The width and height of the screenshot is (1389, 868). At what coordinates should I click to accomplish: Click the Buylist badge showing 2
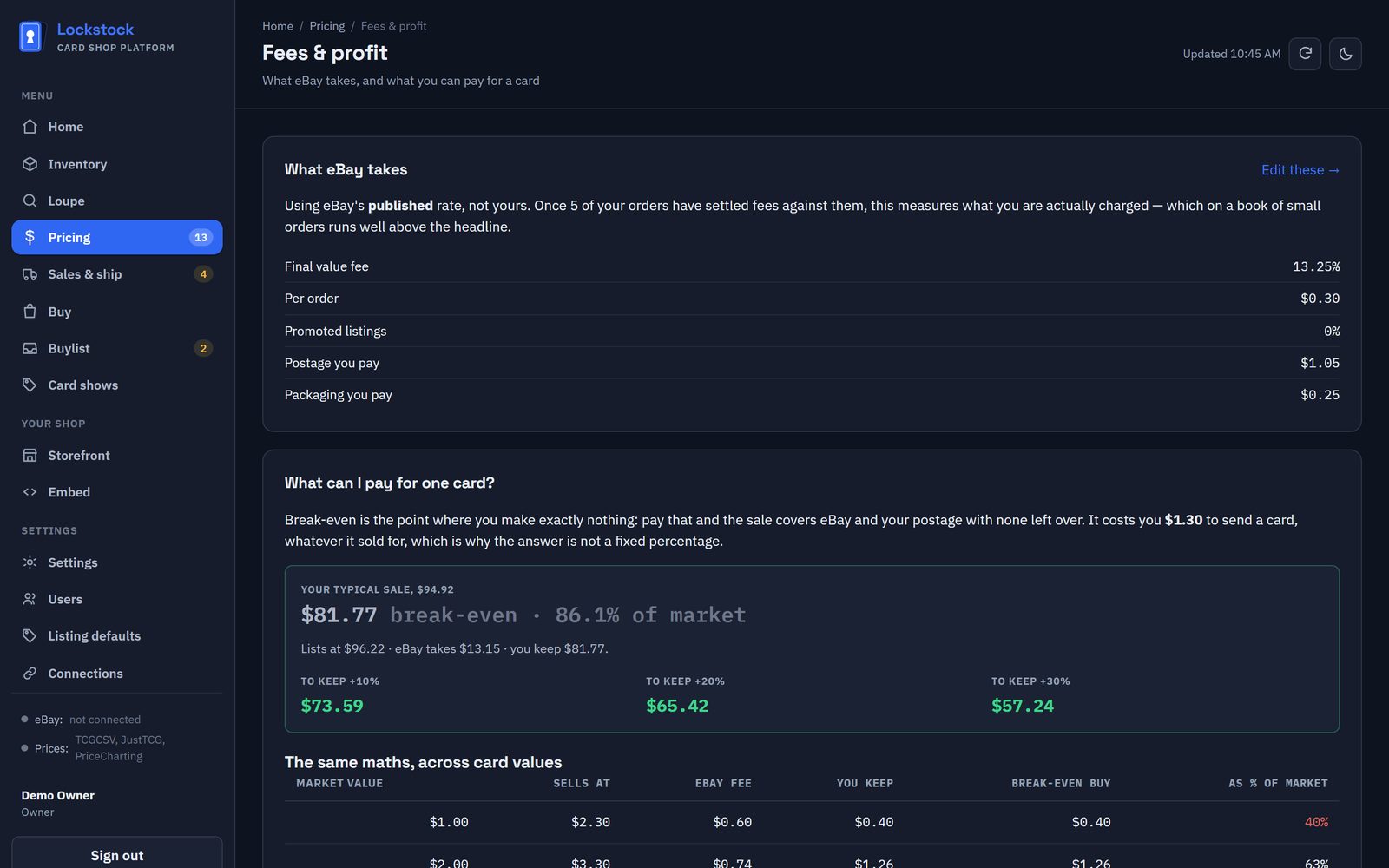[x=203, y=348]
